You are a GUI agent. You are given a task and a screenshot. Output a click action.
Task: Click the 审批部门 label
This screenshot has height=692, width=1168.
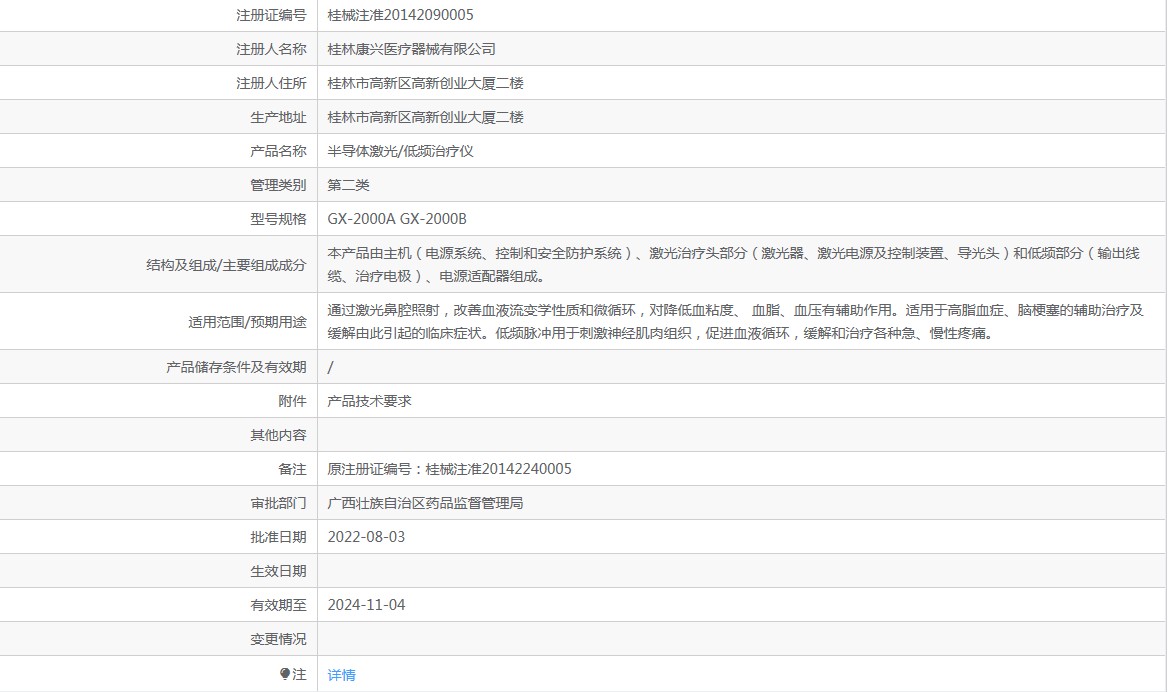coord(278,504)
